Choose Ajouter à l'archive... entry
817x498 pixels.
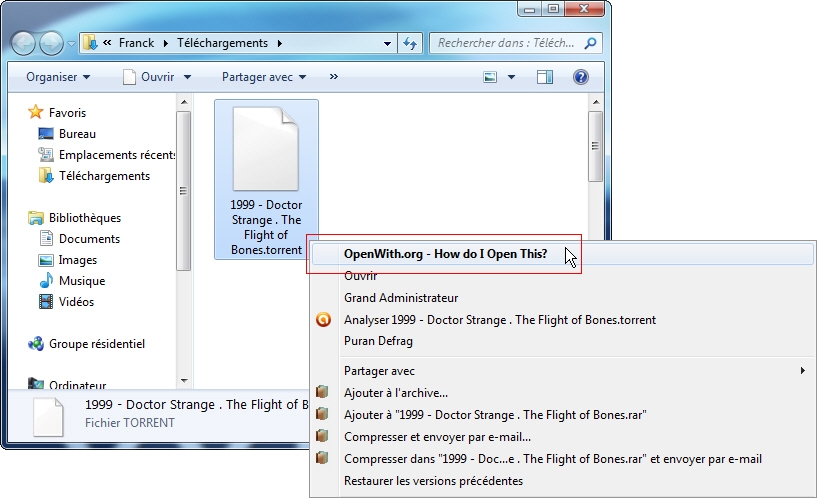click(396, 393)
